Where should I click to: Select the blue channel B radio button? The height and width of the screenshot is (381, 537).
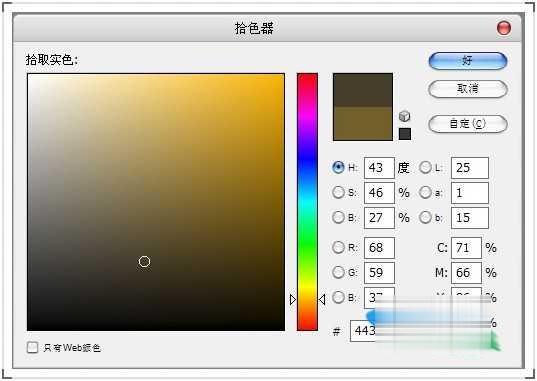(x=338, y=297)
